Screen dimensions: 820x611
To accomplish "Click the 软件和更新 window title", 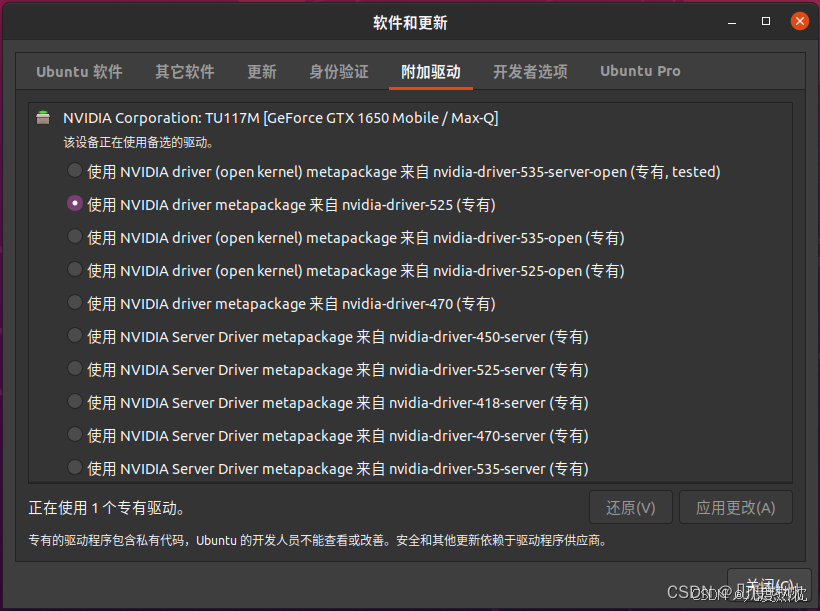I will (410, 22).
